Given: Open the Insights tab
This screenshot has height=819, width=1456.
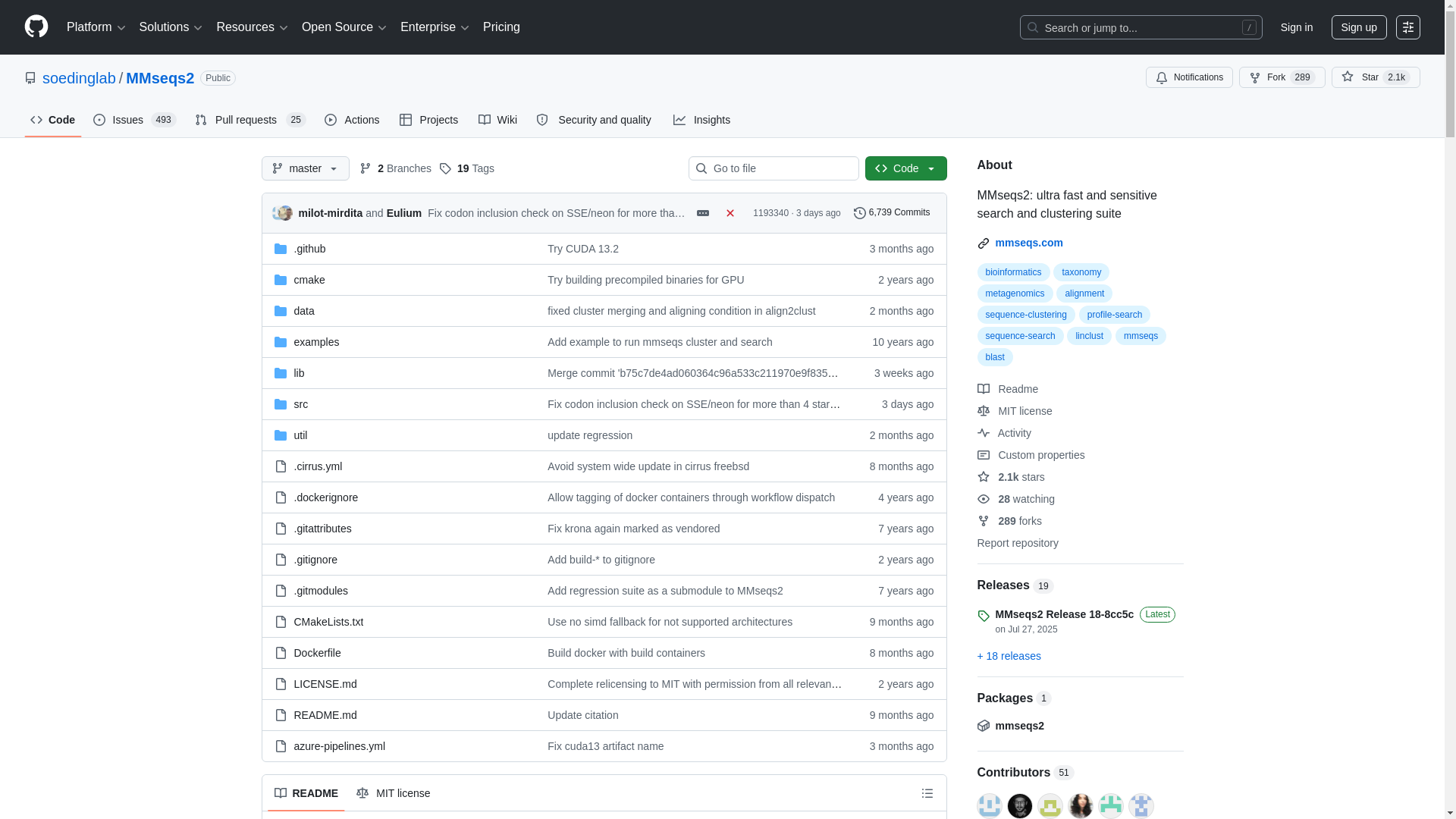Looking at the screenshot, I should [x=702, y=120].
